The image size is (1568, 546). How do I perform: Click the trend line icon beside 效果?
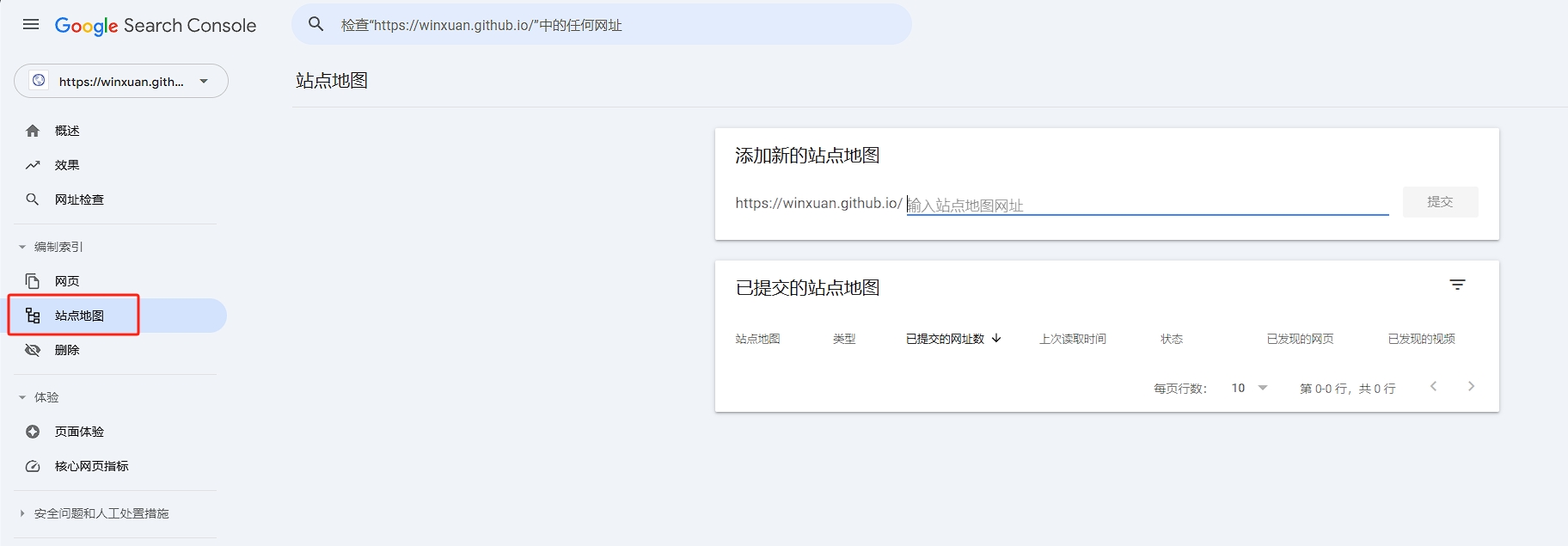pyautogui.click(x=33, y=165)
